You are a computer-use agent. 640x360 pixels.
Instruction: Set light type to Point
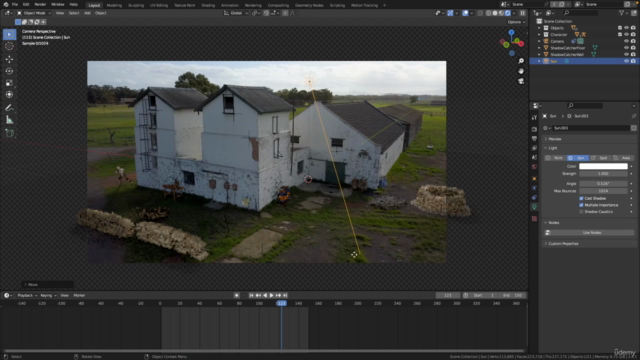[556, 158]
